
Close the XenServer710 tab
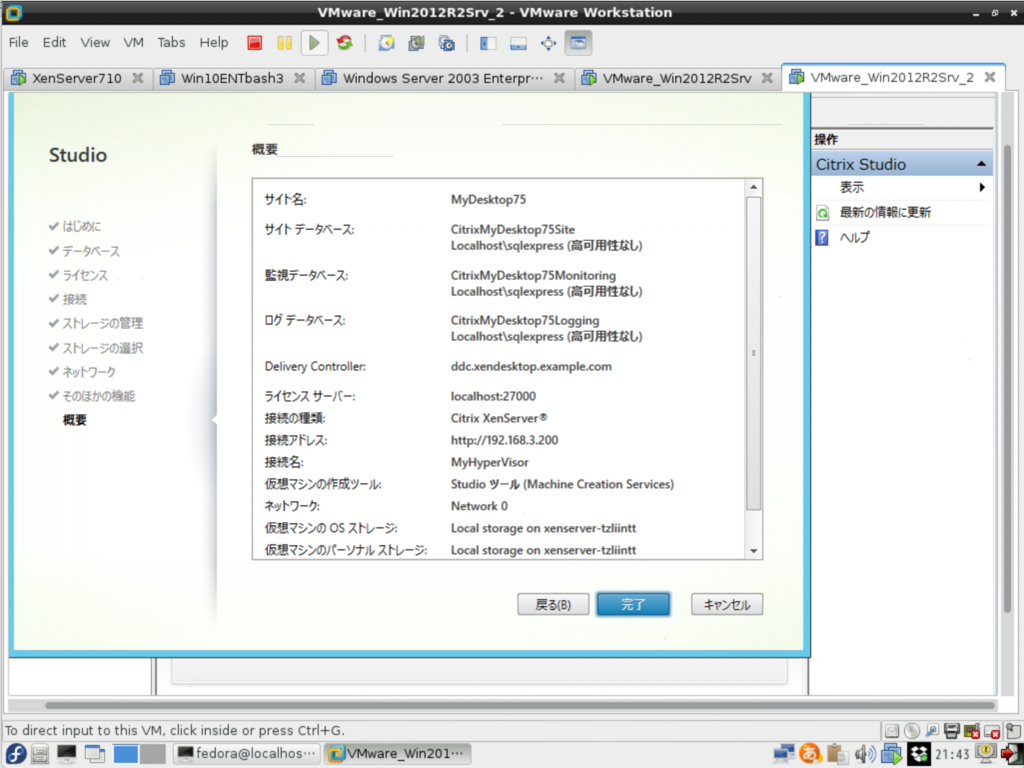[138, 78]
